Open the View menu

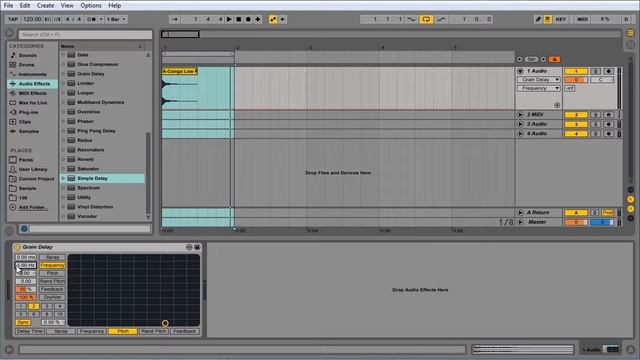coord(67,5)
